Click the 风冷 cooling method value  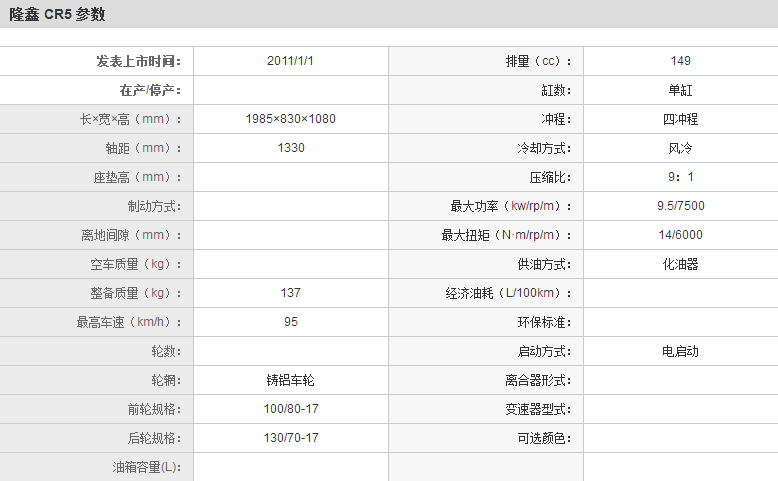click(x=680, y=148)
